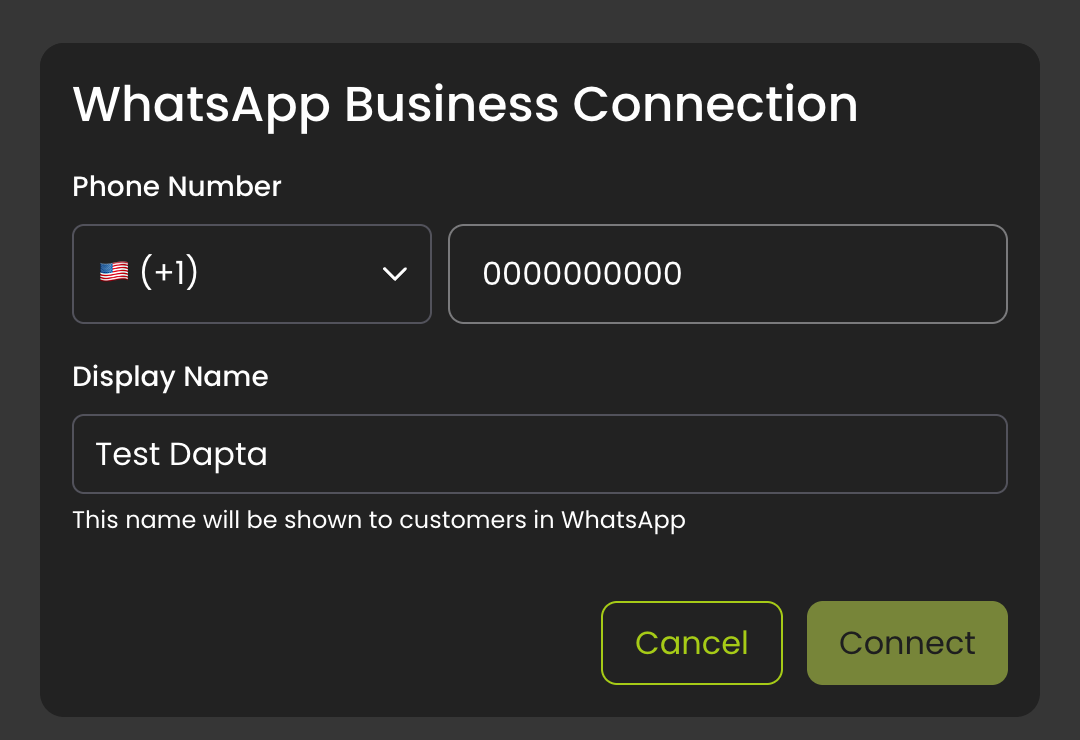Open the country code dropdown
This screenshot has width=1080, height=740.
pyautogui.click(x=251, y=271)
